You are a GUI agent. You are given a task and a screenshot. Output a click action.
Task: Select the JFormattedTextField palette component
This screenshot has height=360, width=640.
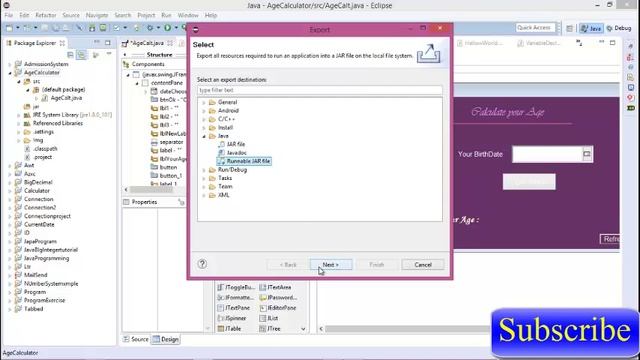[236, 298]
